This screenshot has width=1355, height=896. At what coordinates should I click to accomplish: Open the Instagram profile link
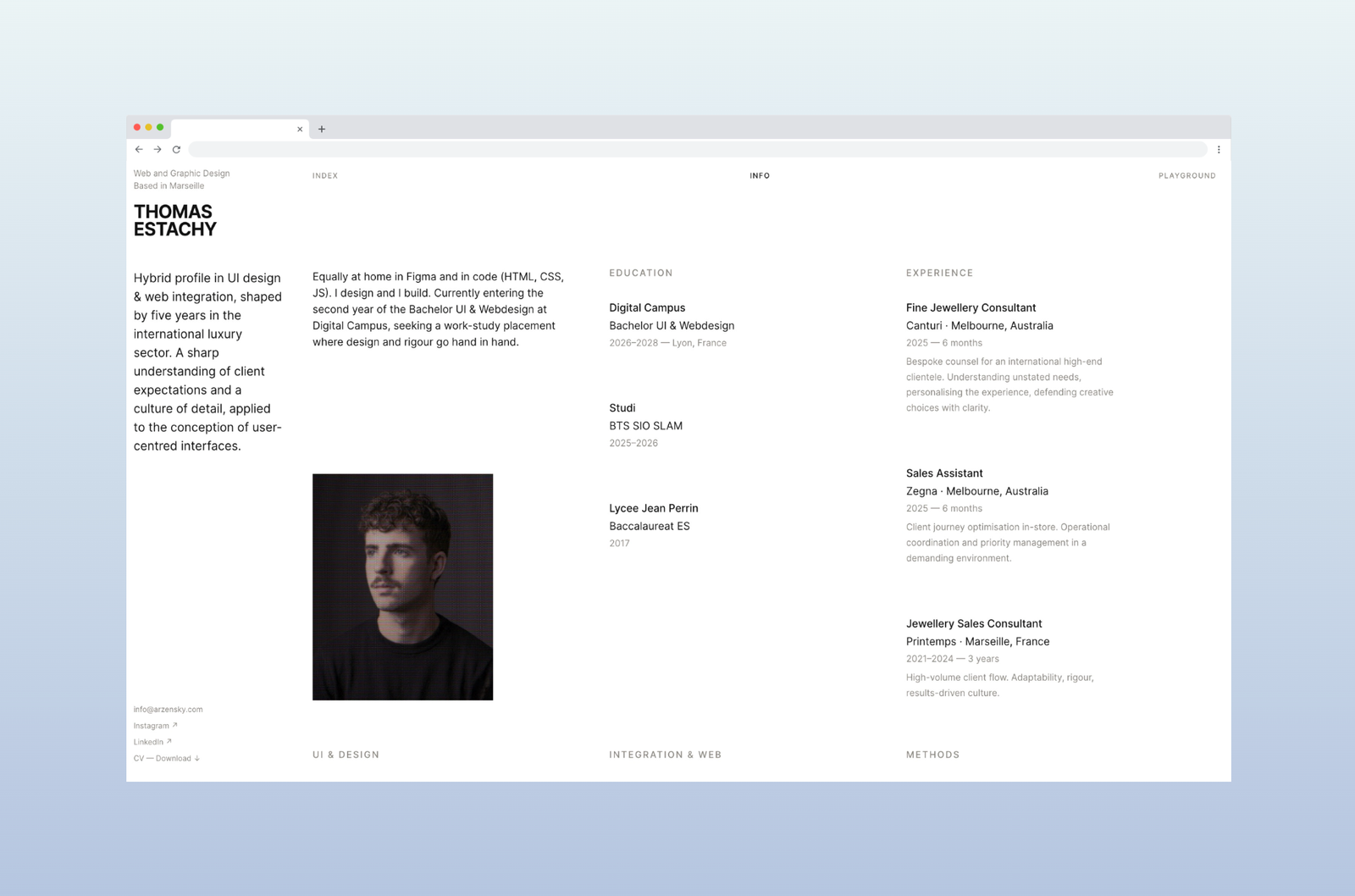pyautogui.click(x=152, y=724)
